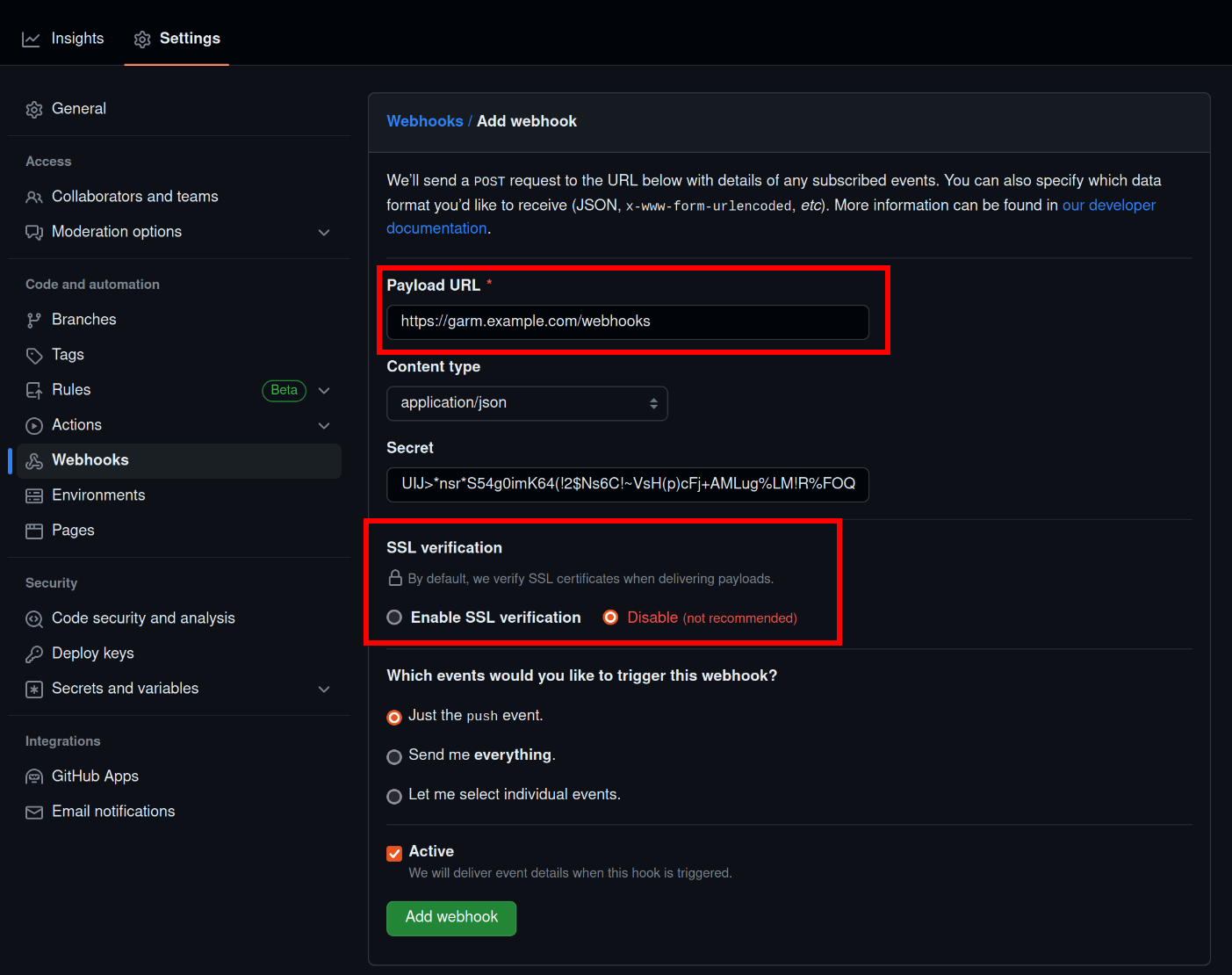Uncheck the Active checkbox
Screen dimensions: 1232x975
(x=394, y=853)
